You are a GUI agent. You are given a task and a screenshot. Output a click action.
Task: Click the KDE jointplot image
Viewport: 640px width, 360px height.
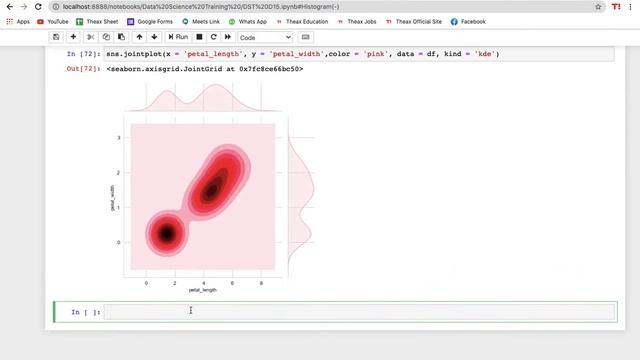point(212,188)
